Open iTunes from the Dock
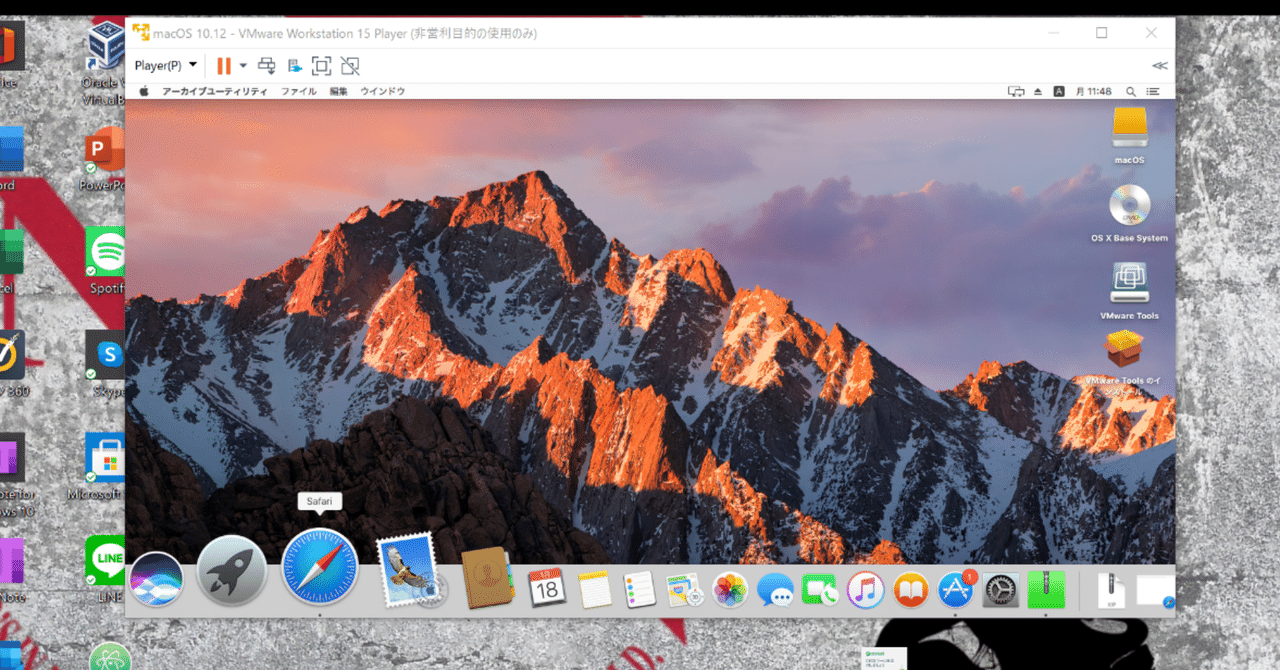 [x=865, y=590]
